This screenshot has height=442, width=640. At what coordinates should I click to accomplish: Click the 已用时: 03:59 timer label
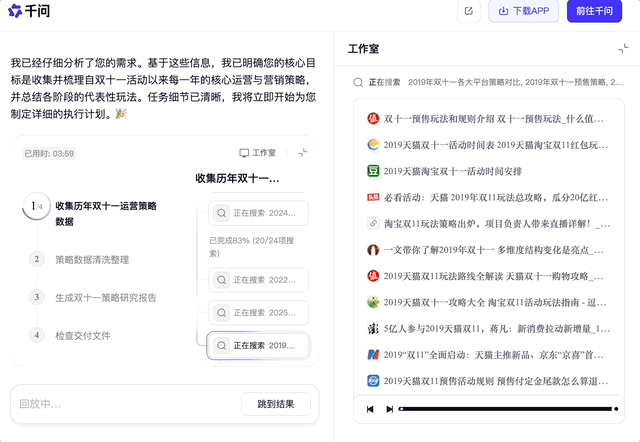click(49, 153)
